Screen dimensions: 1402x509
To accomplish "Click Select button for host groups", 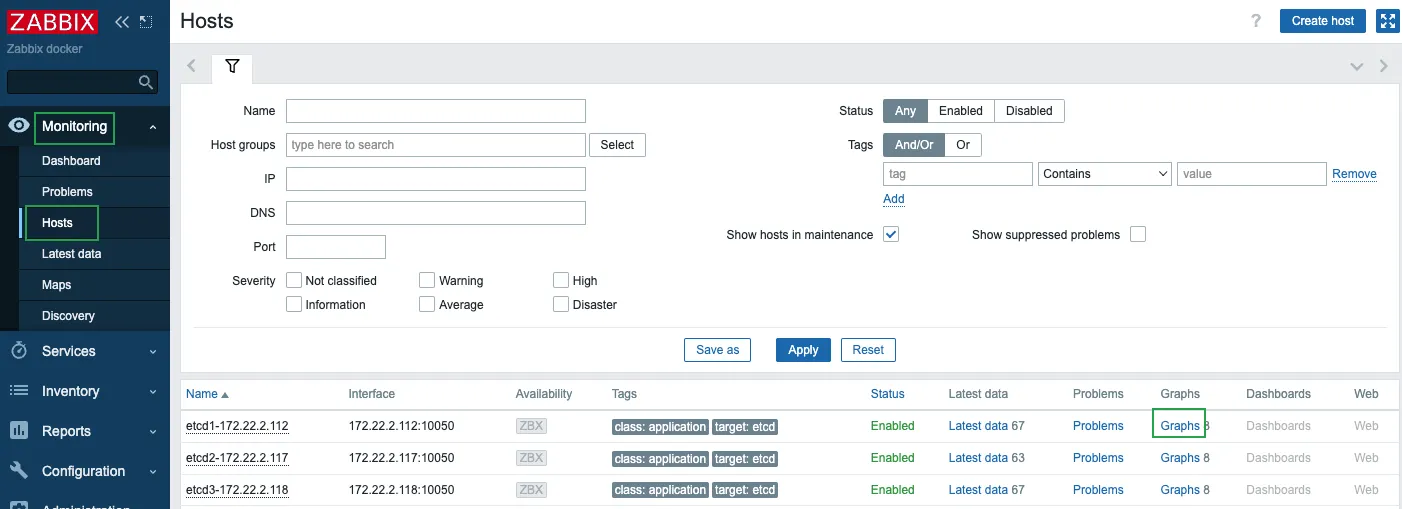I will coord(617,145).
